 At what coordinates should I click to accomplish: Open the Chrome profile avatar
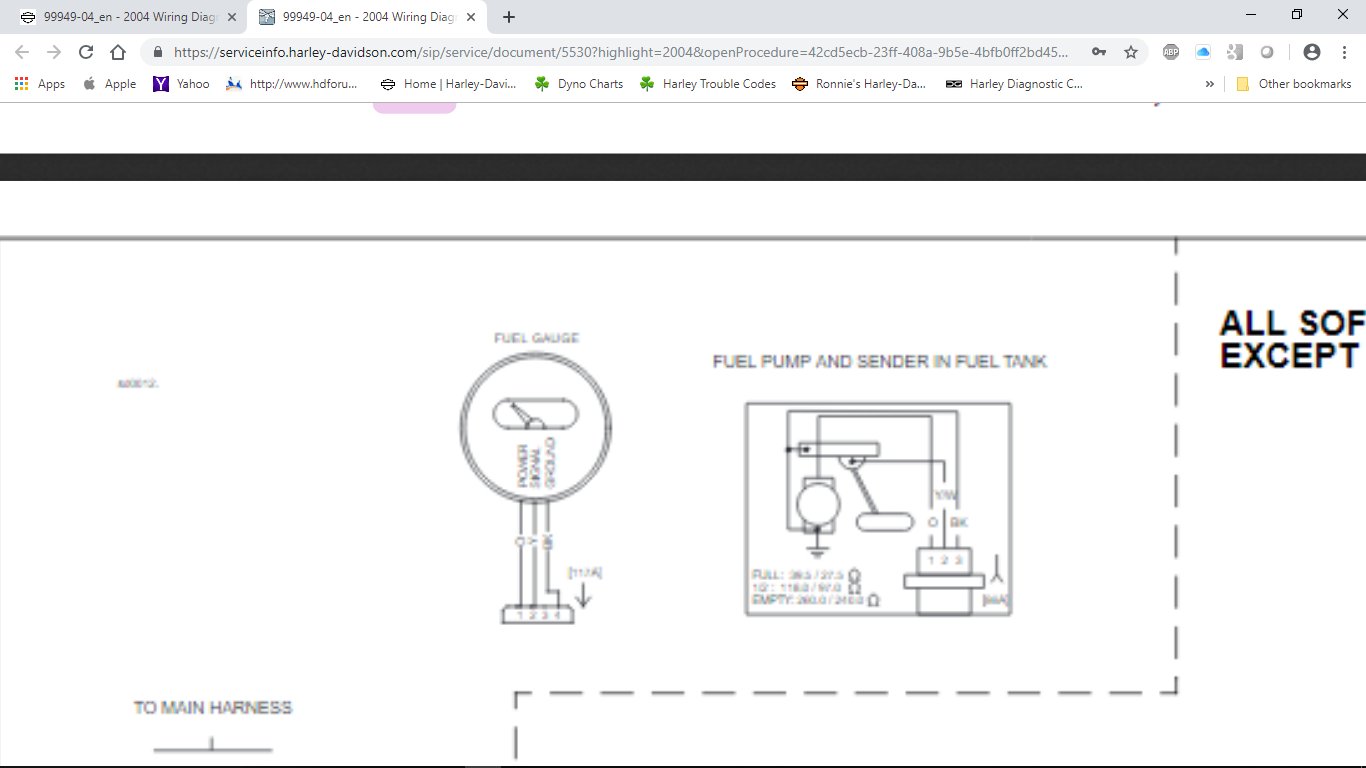click(1312, 52)
